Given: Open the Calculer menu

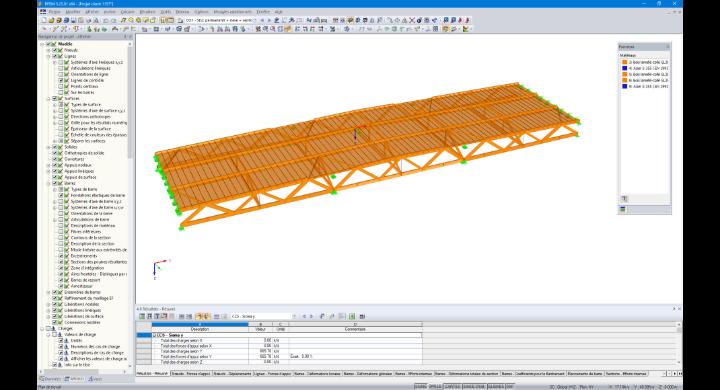Looking at the screenshot, I should [x=127, y=11].
